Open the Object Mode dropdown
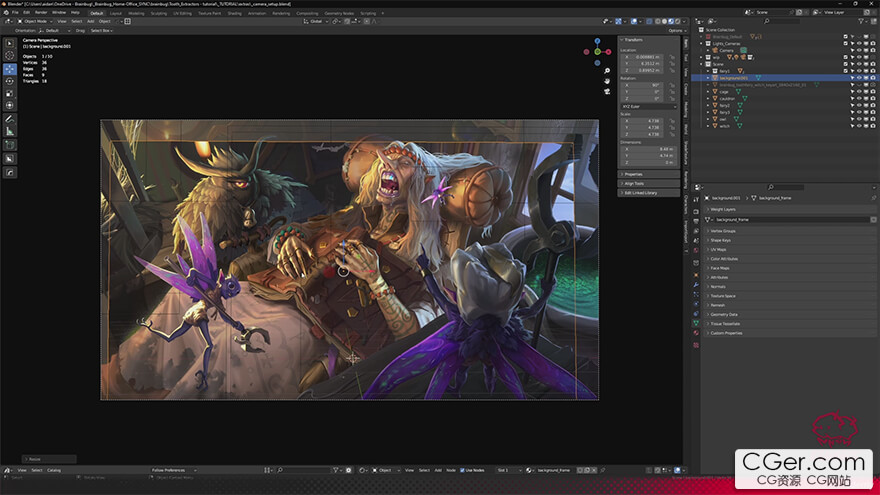Screen dimensions: 880x495 click(x=35, y=21)
